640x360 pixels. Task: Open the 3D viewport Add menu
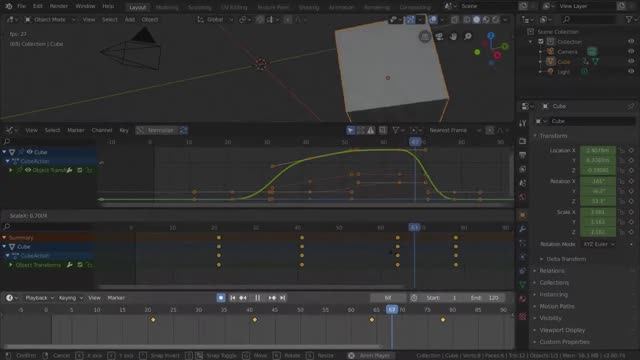tap(129, 19)
